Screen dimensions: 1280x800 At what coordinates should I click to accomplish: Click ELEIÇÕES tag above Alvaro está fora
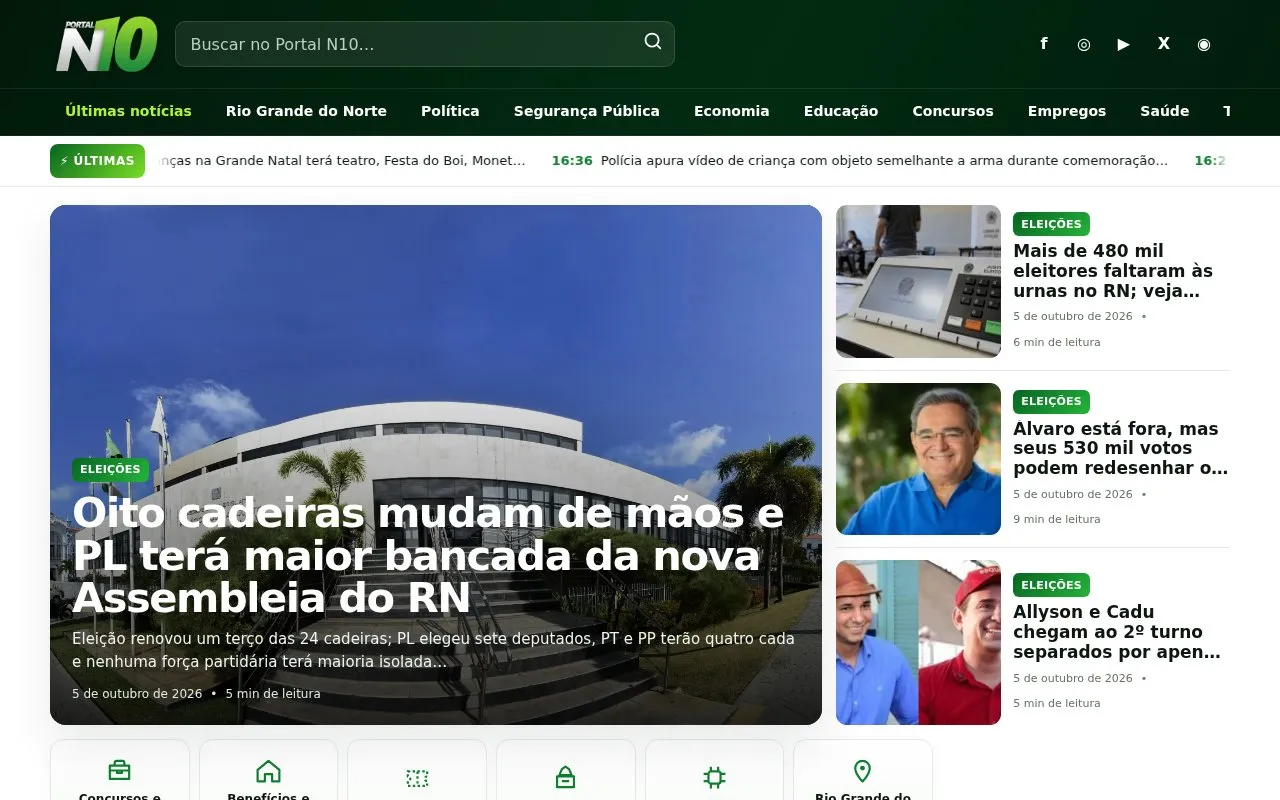1051,401
